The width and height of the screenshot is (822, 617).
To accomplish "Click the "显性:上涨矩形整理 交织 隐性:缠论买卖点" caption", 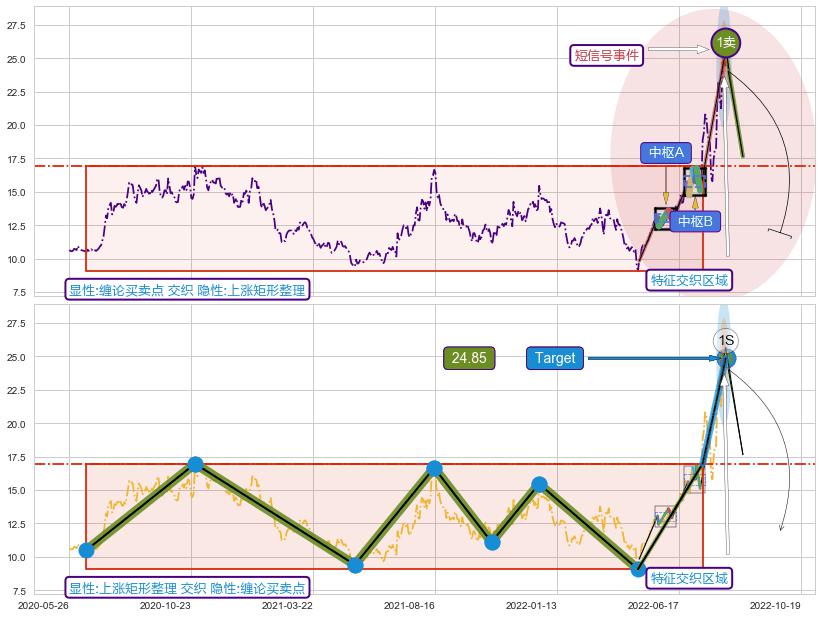I will point(187,588).
